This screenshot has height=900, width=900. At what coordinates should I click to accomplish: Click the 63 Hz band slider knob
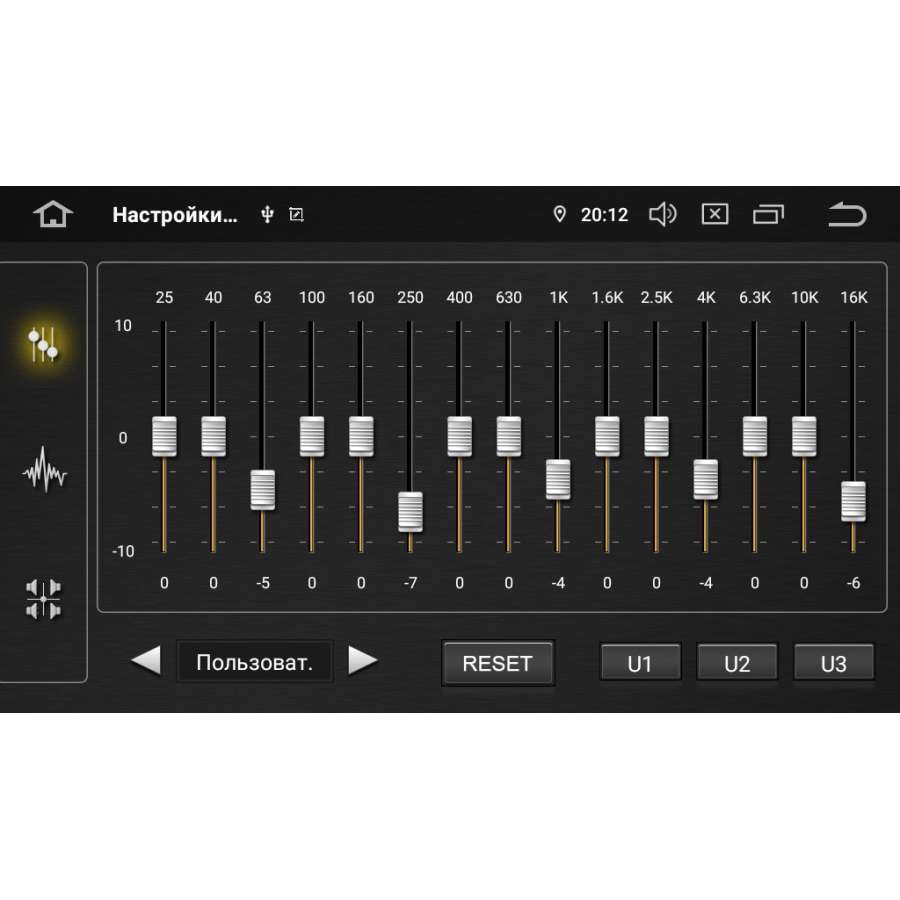pyautogui.click(x=263, y=490)
